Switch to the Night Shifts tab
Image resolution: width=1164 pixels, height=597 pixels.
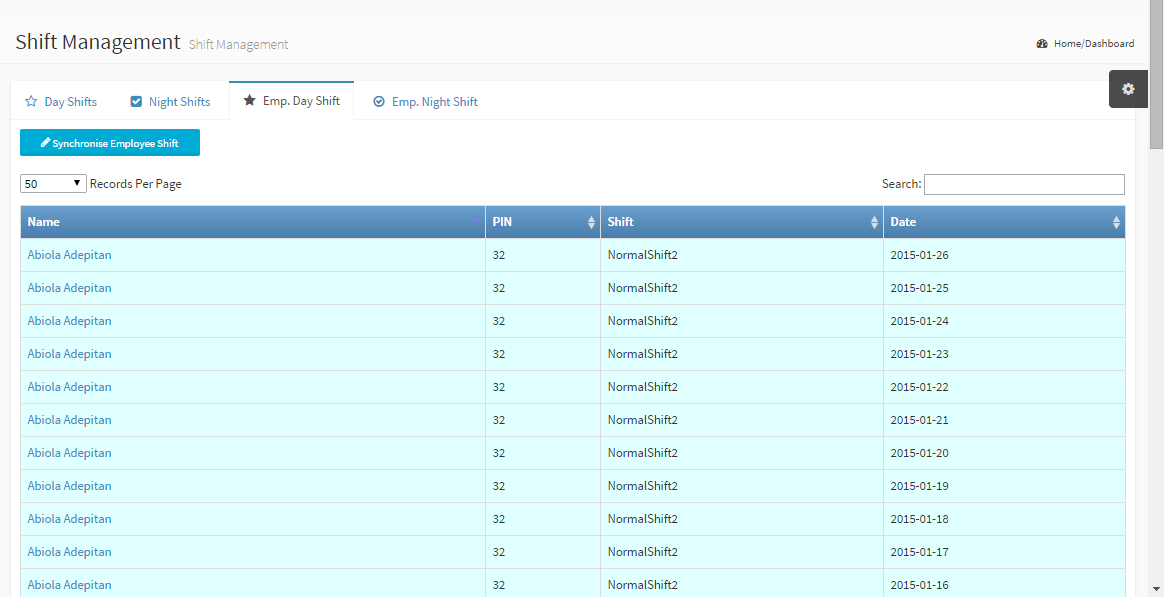click(179, 102)
